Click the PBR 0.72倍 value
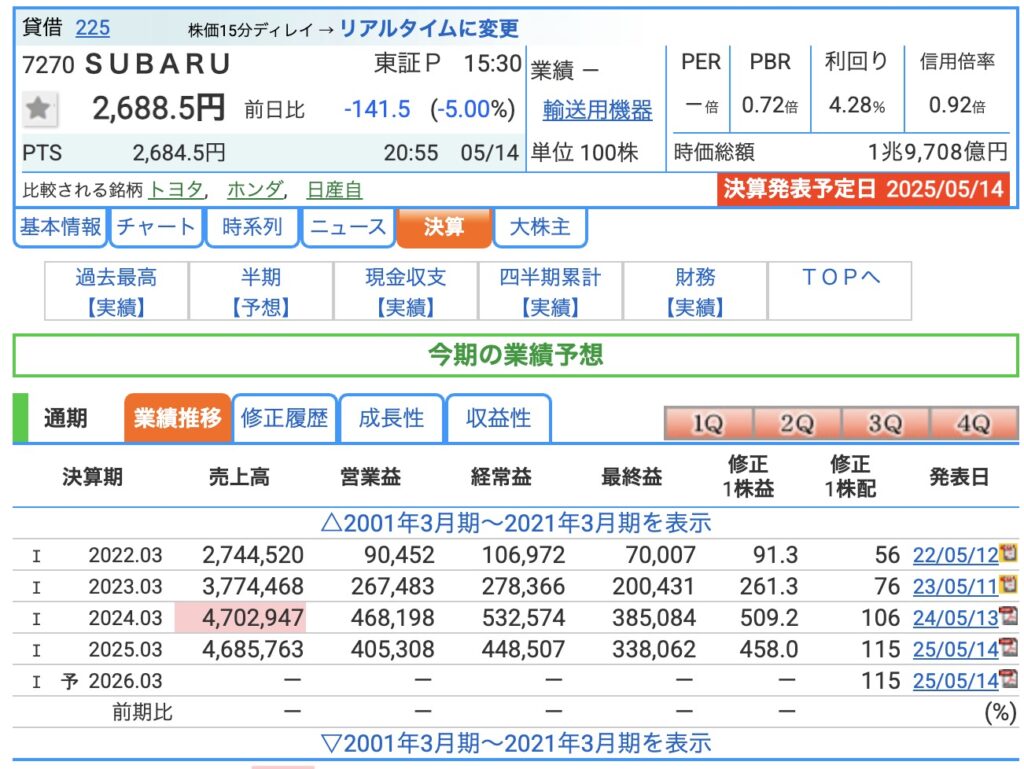This screenshot has height=769, width=1024. click(x=770, y=104)
